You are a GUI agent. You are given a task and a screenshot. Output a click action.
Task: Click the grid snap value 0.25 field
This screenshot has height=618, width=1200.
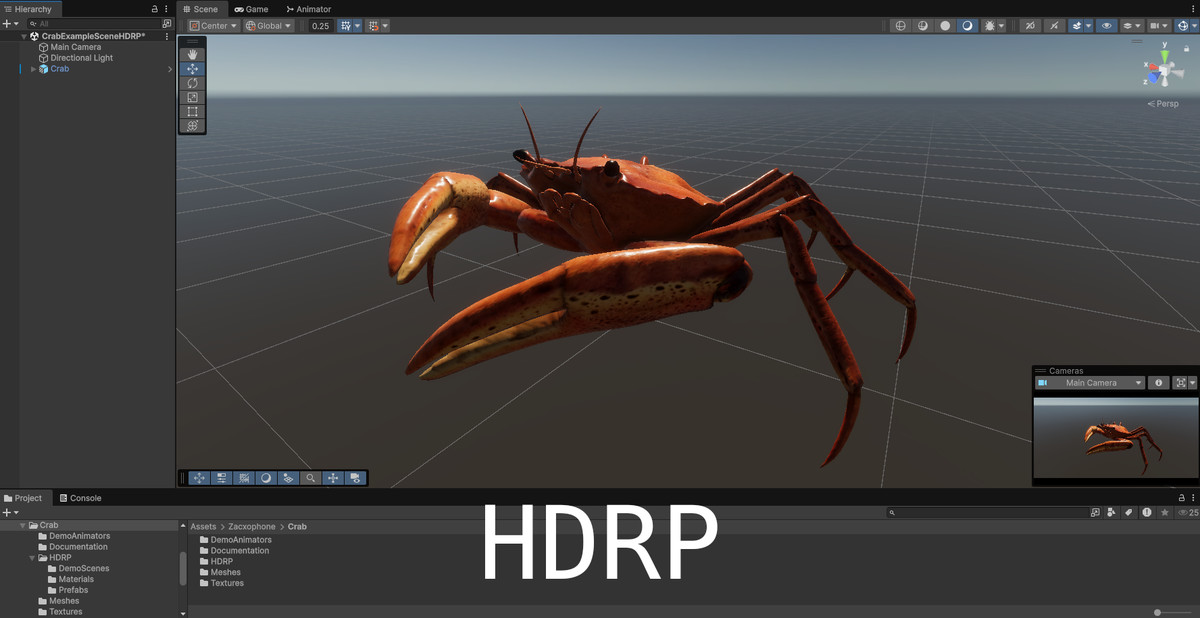[x=320, y=26]
